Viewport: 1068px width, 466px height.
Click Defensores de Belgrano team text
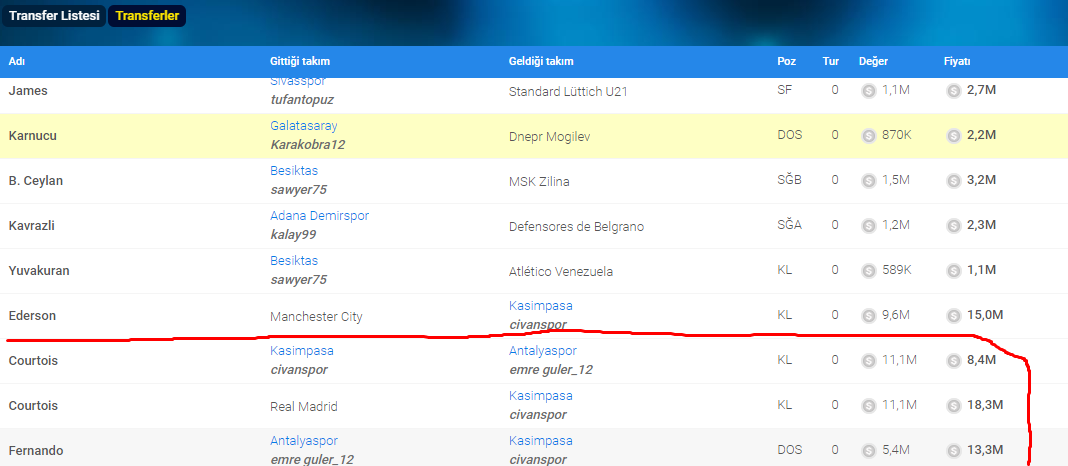(x=576, y=226)
